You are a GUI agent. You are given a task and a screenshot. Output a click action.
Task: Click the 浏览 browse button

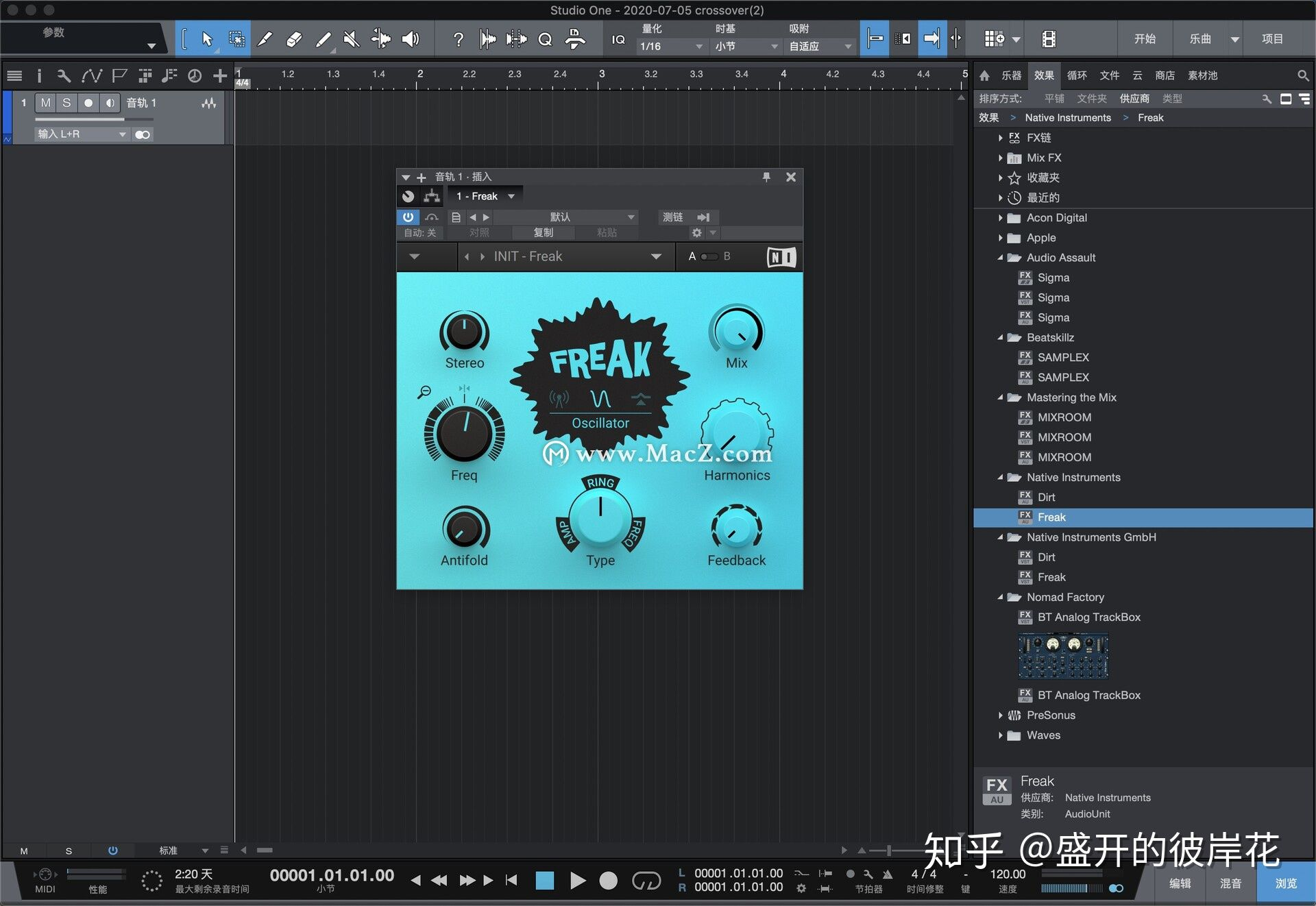(1286, 883)
